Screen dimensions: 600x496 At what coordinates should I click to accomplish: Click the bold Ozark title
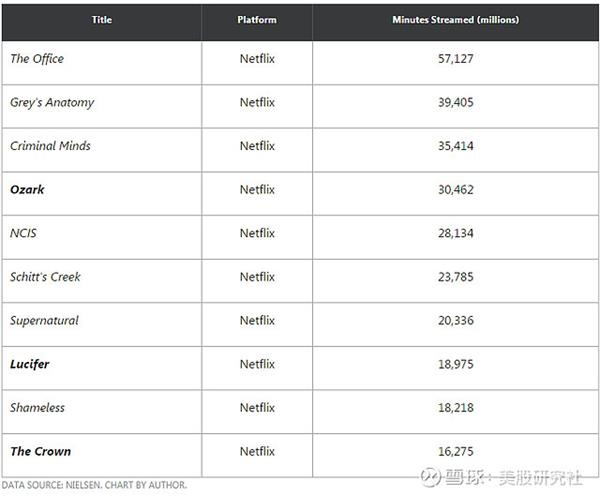click(27, 189)
